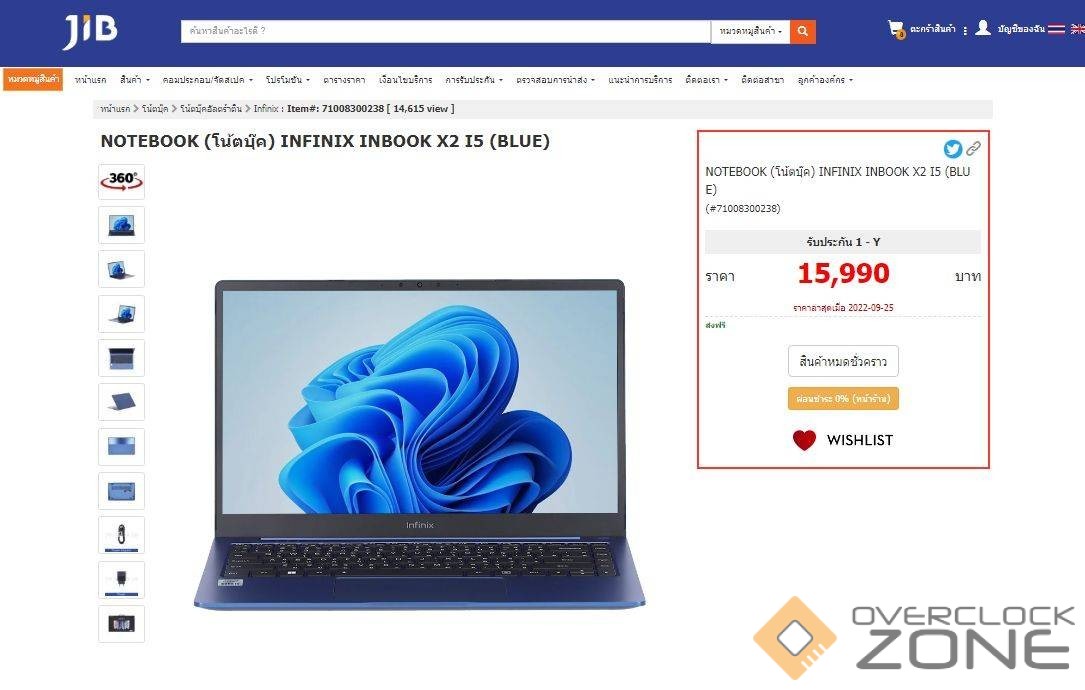This screenshot has height=690, width=1085.
Task: Open the 360 degree view thumbnail
Action: [x=122, y=181]
